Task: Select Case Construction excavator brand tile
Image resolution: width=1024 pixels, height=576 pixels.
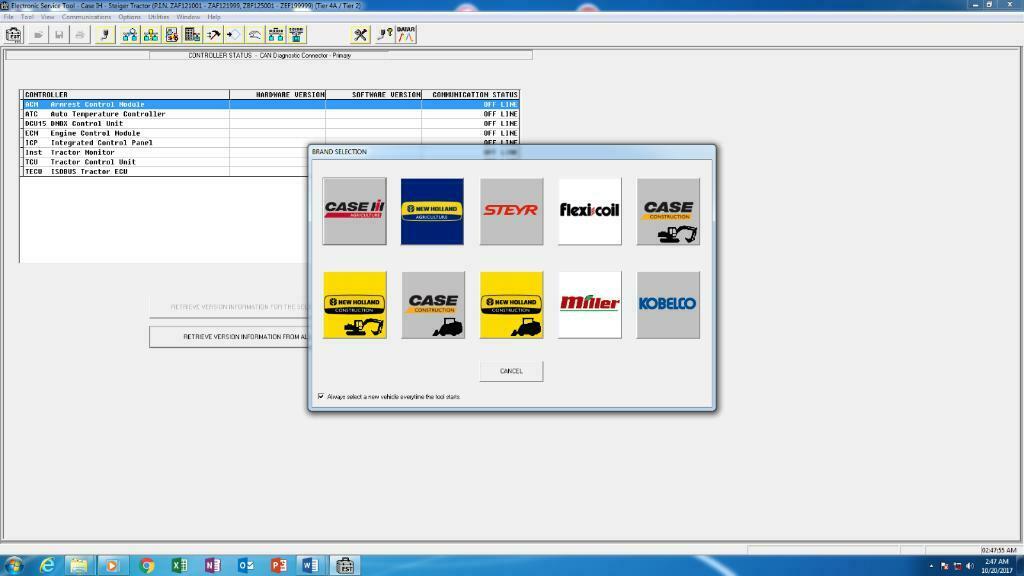Action: [668, 212]
